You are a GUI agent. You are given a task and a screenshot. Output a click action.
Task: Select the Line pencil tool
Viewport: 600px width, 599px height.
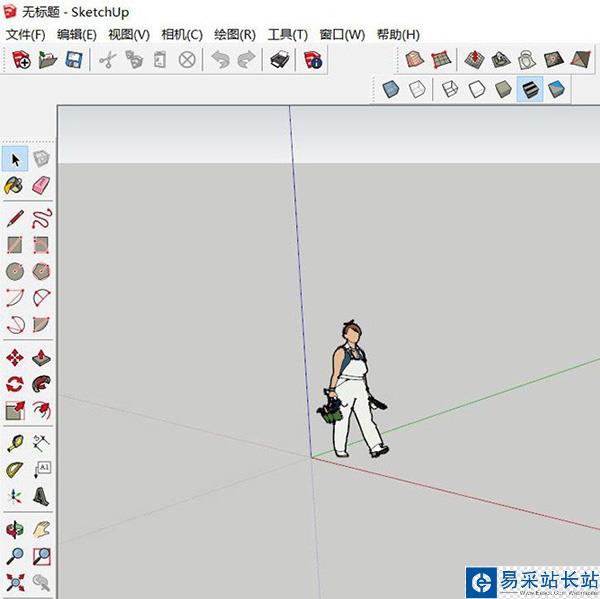click(x=15, y=219)
